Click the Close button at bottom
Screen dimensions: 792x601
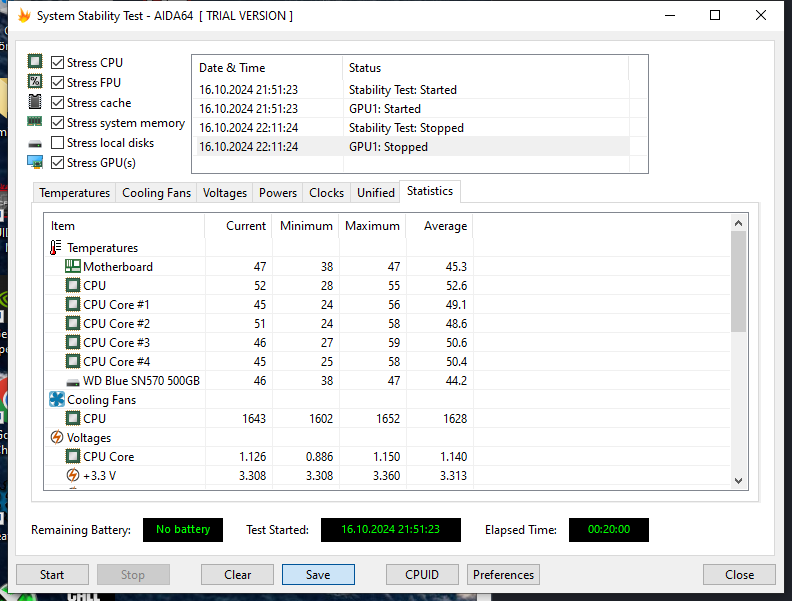point(739,575)
